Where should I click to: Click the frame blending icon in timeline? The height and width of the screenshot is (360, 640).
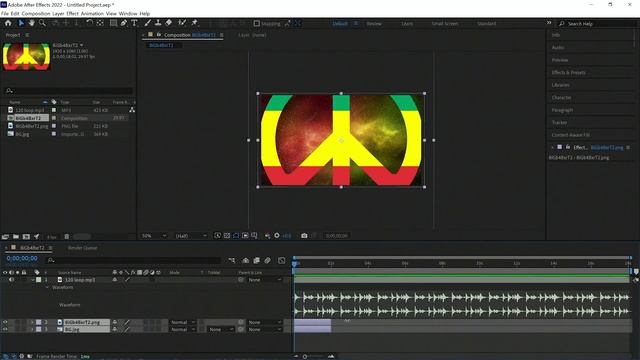[256, 260]
